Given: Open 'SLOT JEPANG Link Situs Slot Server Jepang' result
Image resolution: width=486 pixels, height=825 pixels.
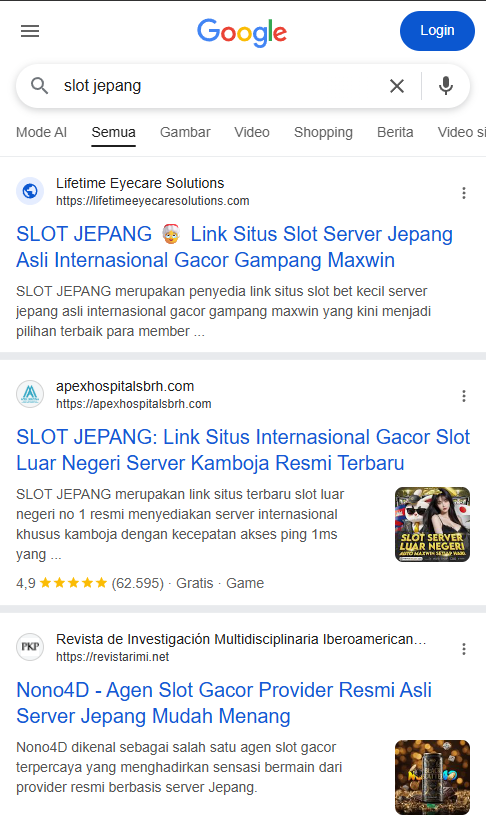Looking at the screenshot, I should coord(235,247).
